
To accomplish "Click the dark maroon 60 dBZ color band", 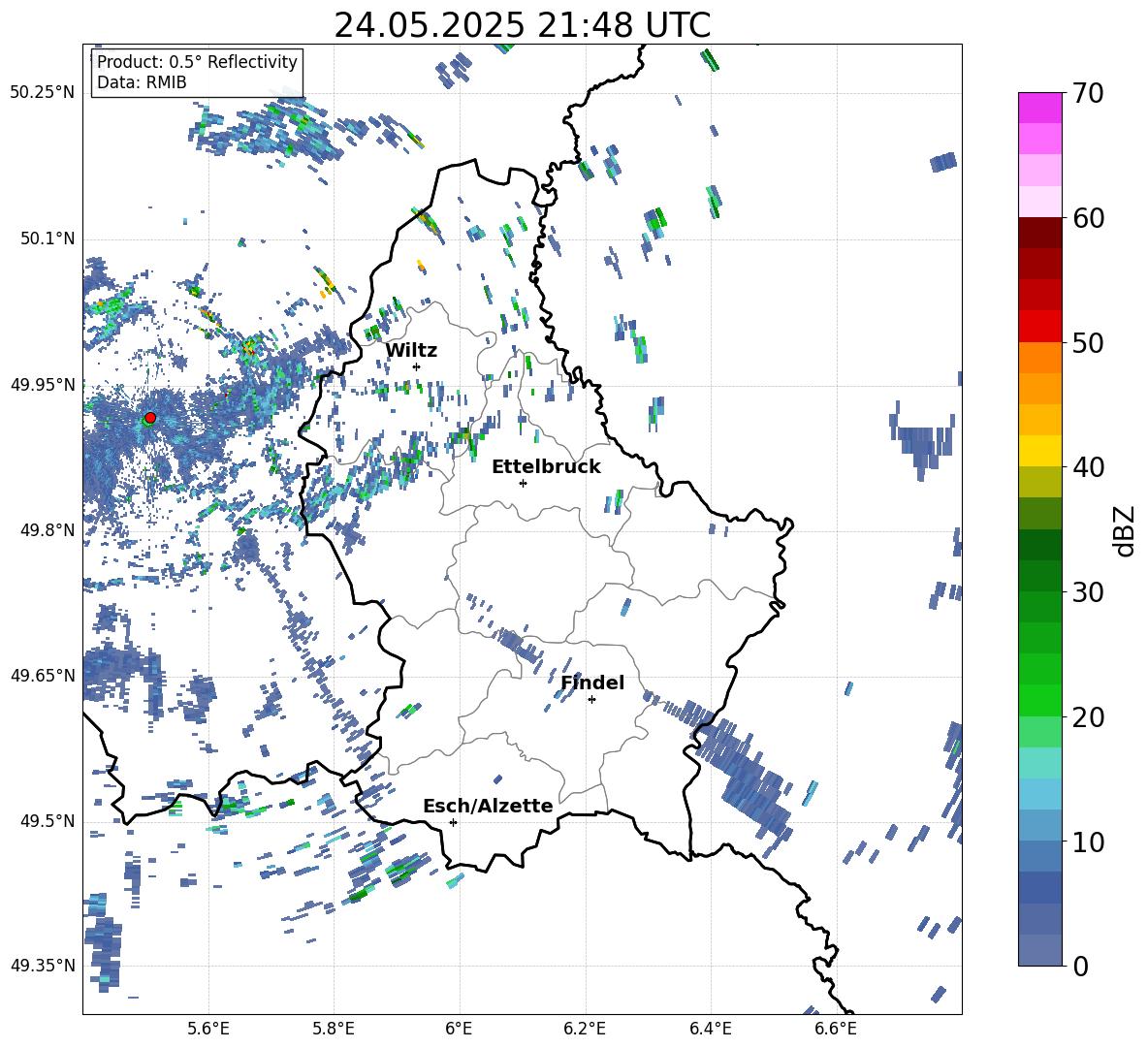I will [1039, 233].
